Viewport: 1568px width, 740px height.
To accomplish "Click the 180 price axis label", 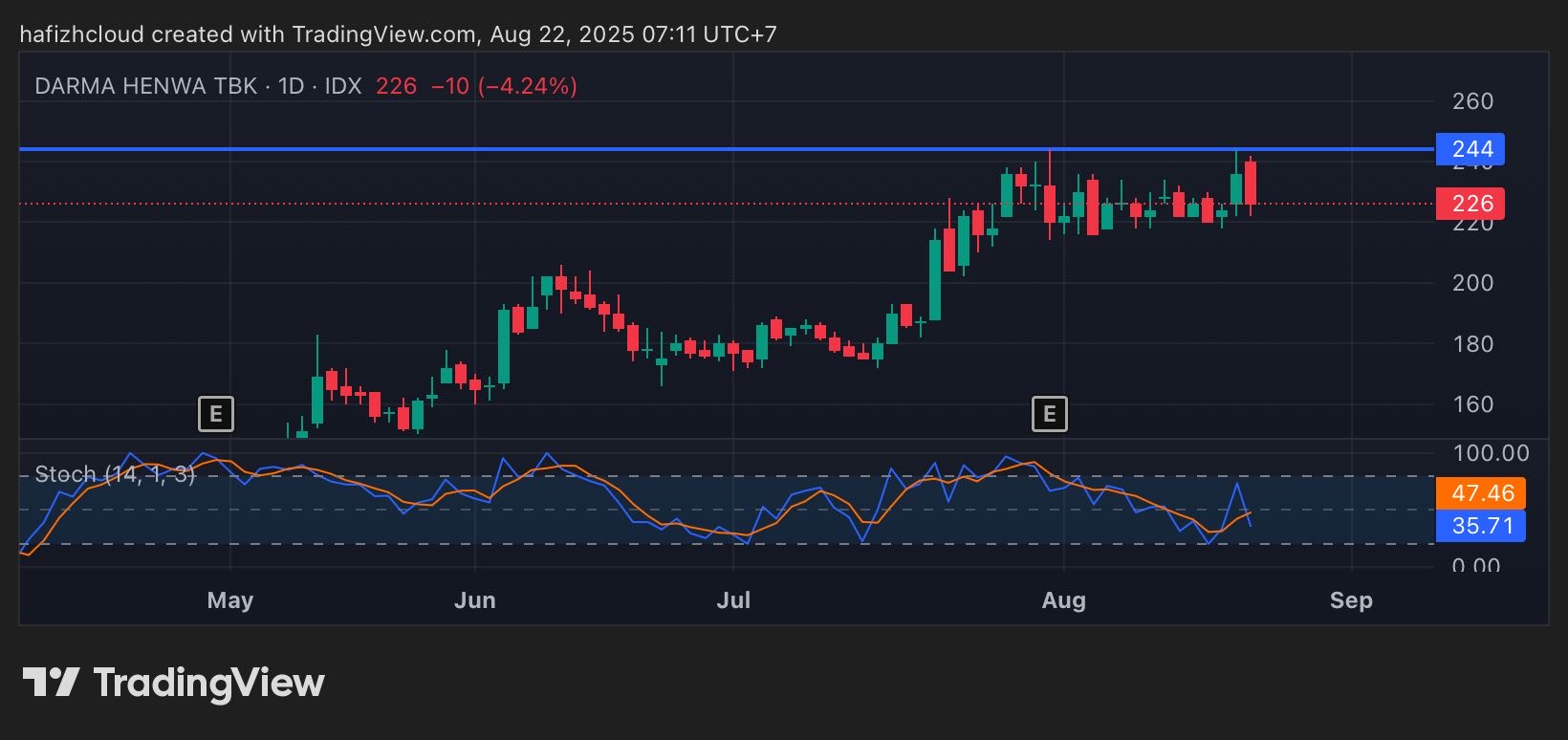I will [1472, 344].
